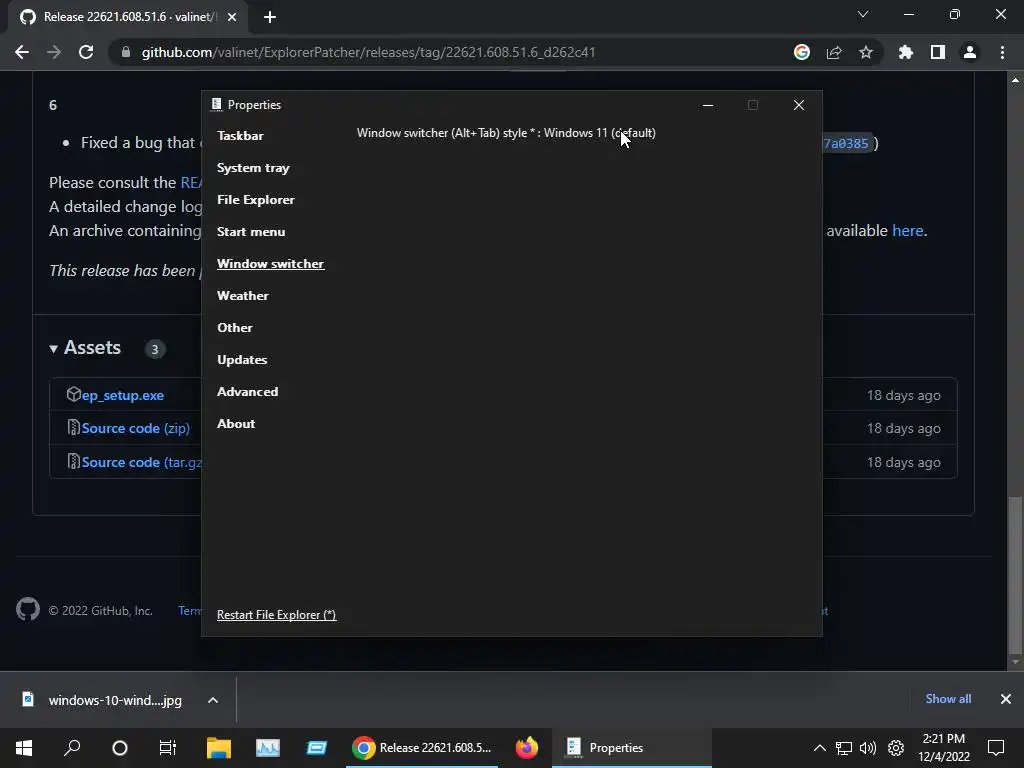Open File Explorer from taskbar

[x=219, y=748]
